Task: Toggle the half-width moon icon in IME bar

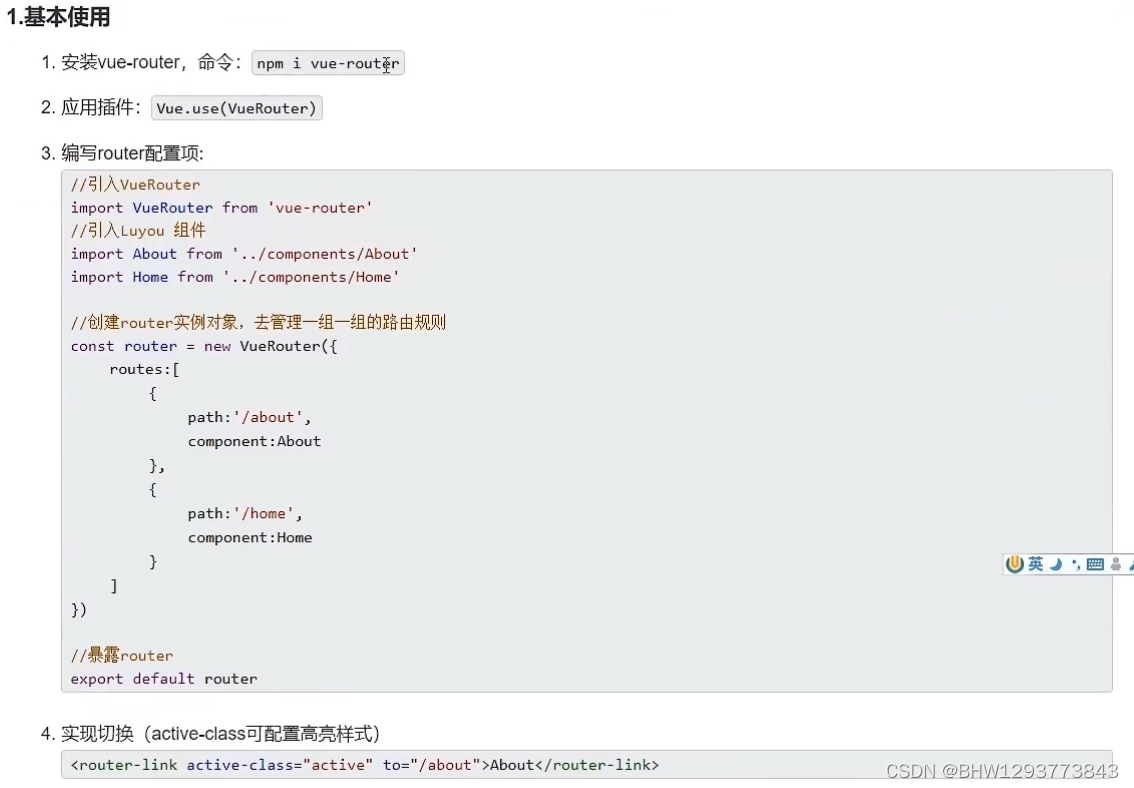Action: pyautogui.click(x=1056, y=564)
